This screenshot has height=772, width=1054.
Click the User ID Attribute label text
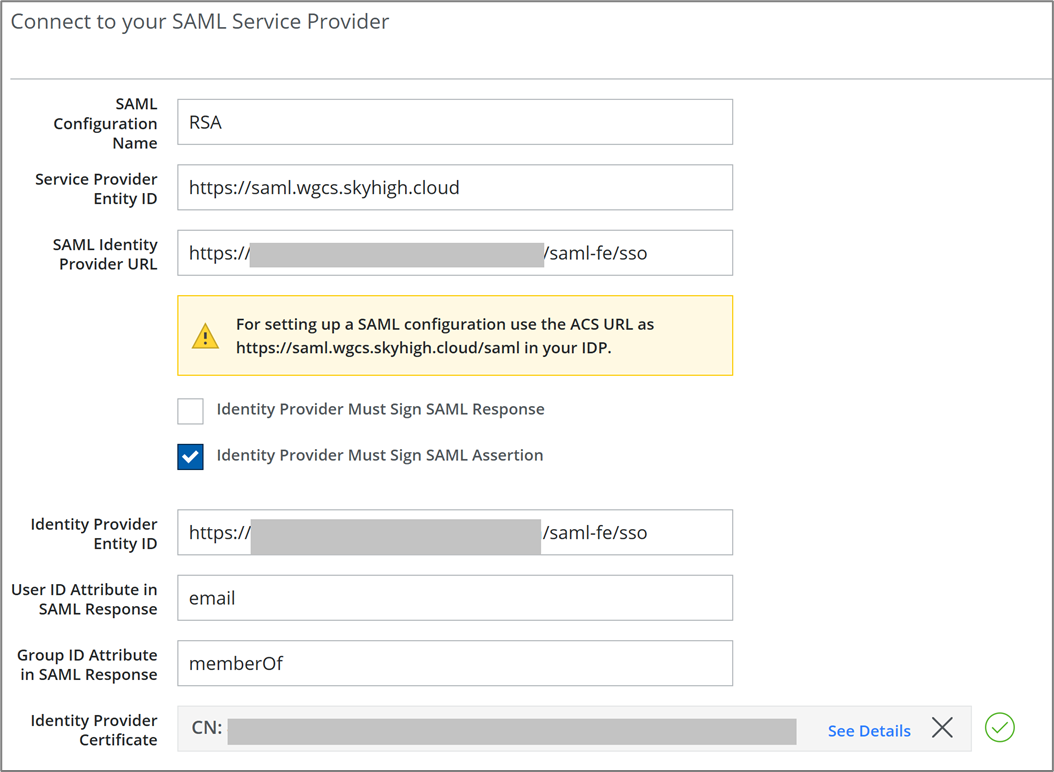click(84, 599)
